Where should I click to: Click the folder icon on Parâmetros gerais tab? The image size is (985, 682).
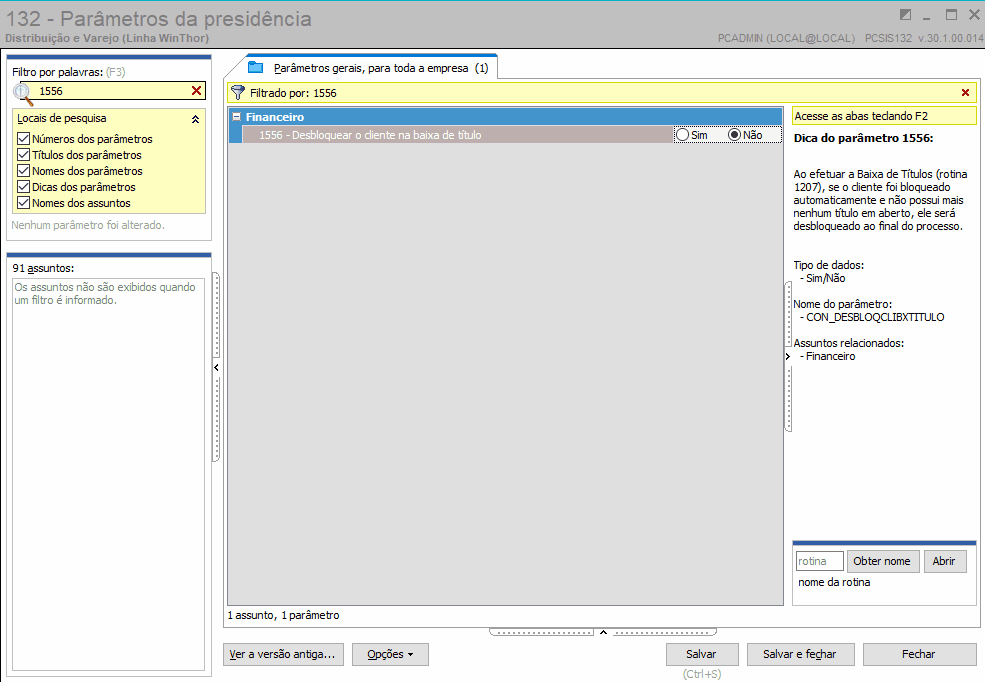255,68
